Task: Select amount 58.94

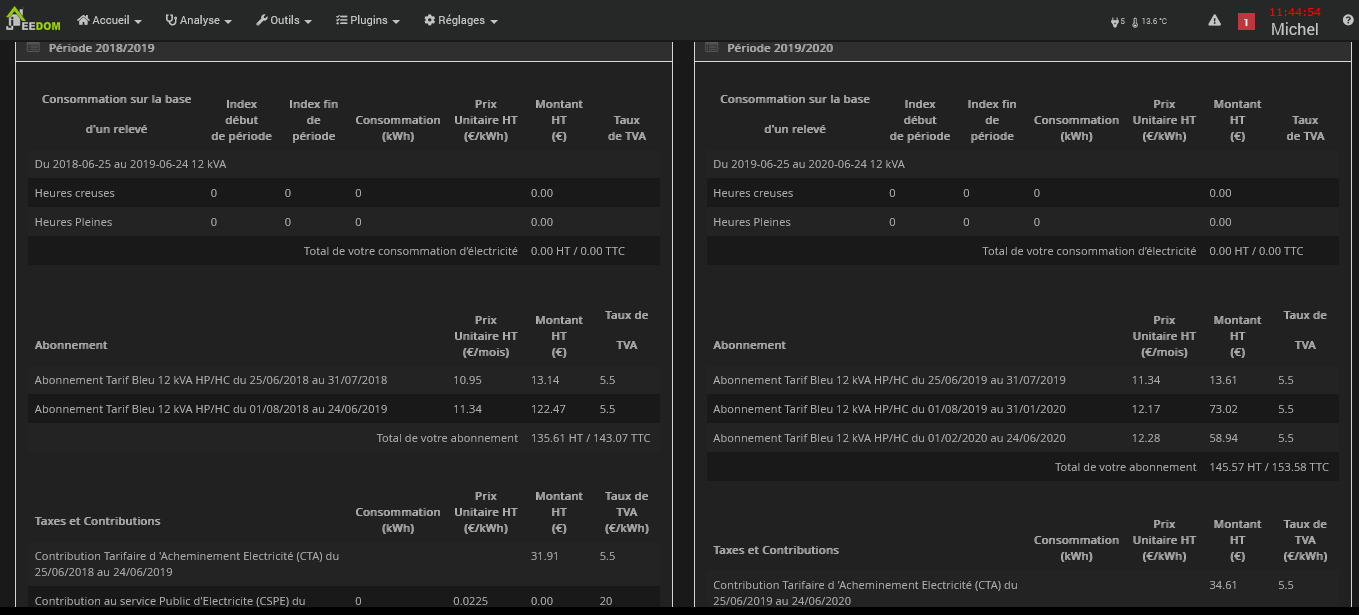Action: pos(1224,438)
